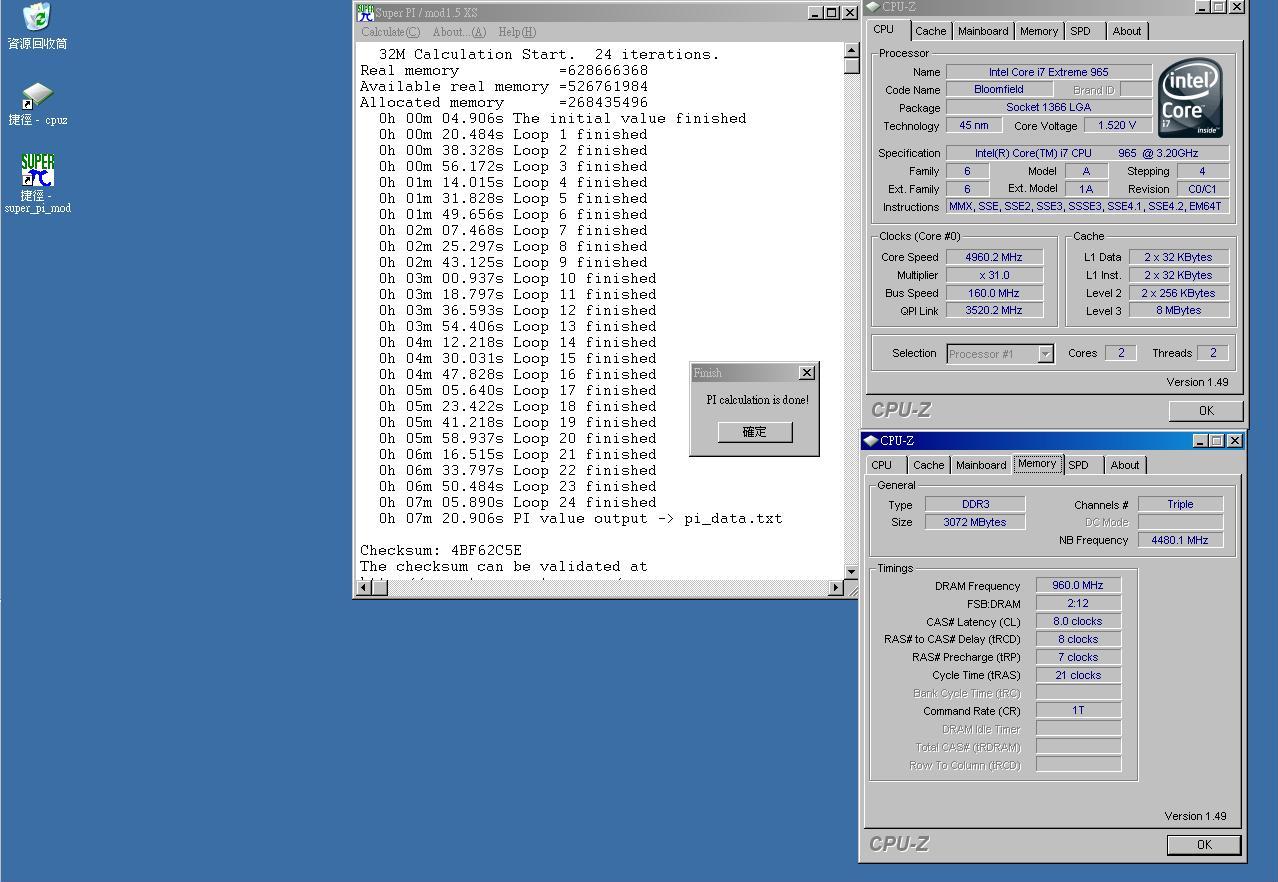Minimize the lower CPU-Z window
Image resolution: width=1278 pixels, height=882 pixels.
point(1200,441)
